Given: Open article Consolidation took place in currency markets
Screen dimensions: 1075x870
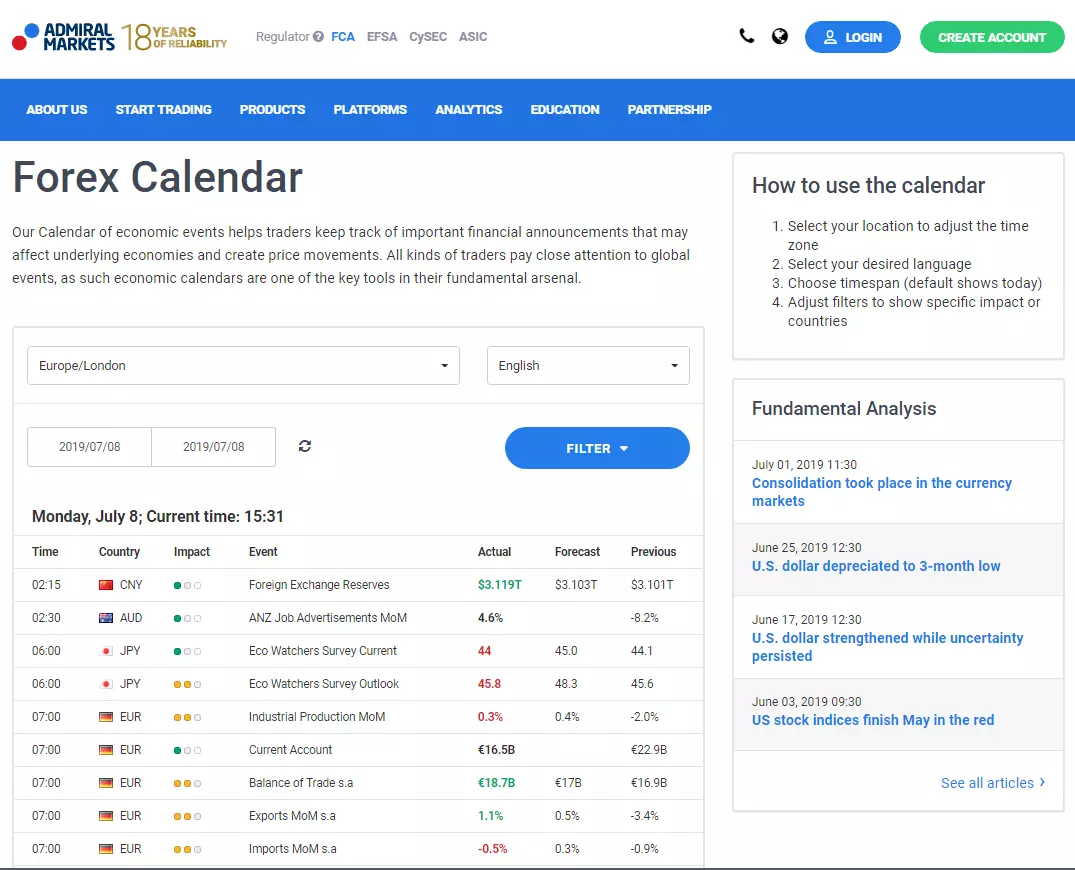Looking at the screenshot, I should pos(882,492).
